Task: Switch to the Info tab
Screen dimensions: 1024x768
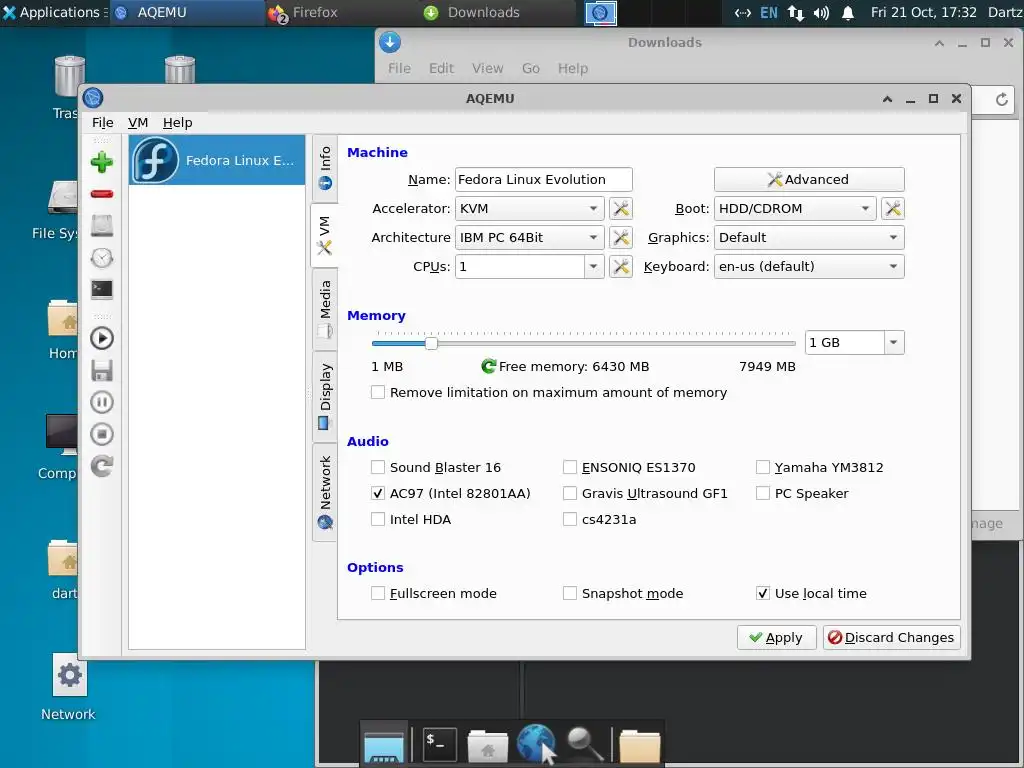Action: (x=325, y=167)
